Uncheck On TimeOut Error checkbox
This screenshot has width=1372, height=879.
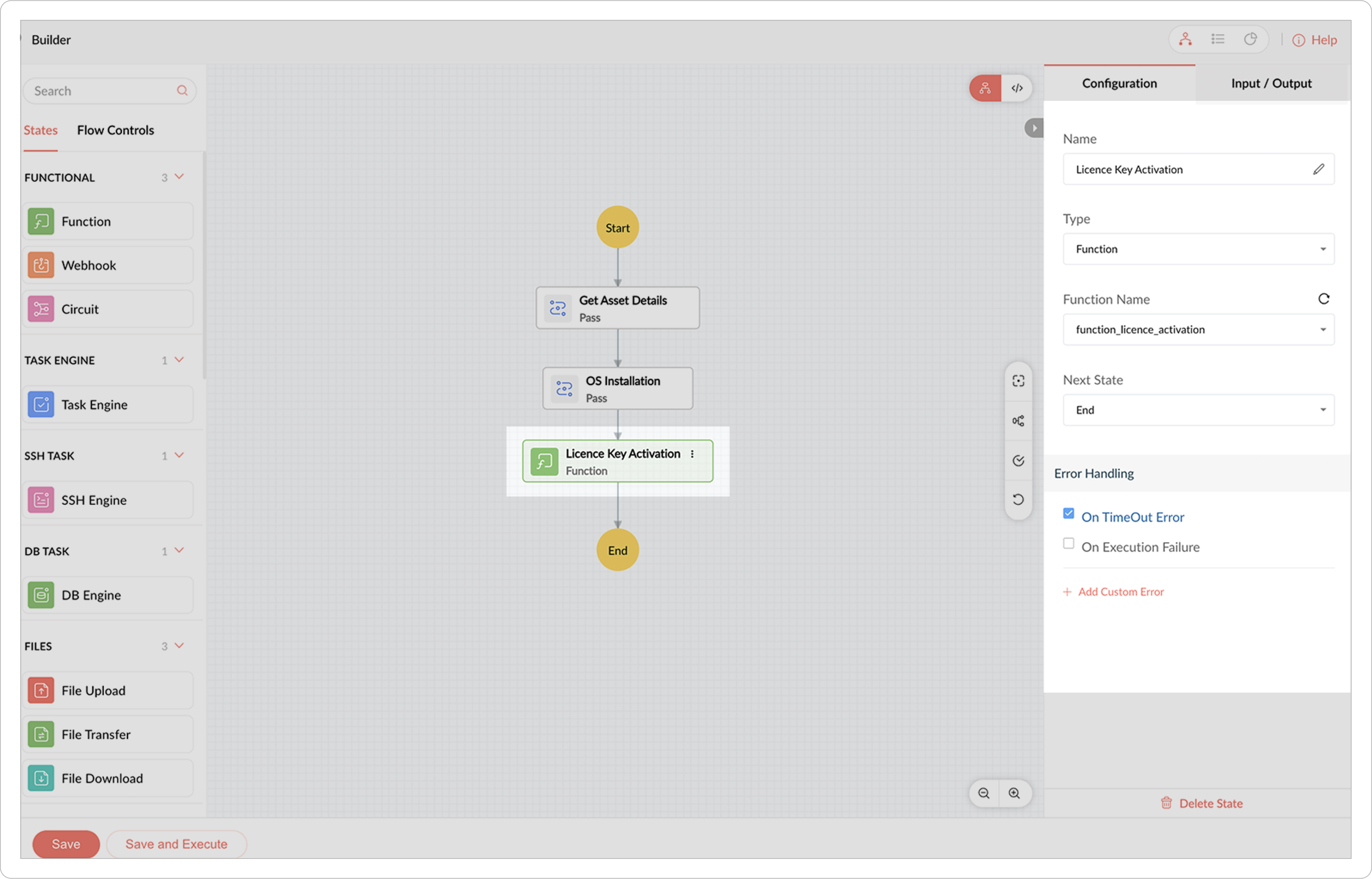(x=1068, y=514)
